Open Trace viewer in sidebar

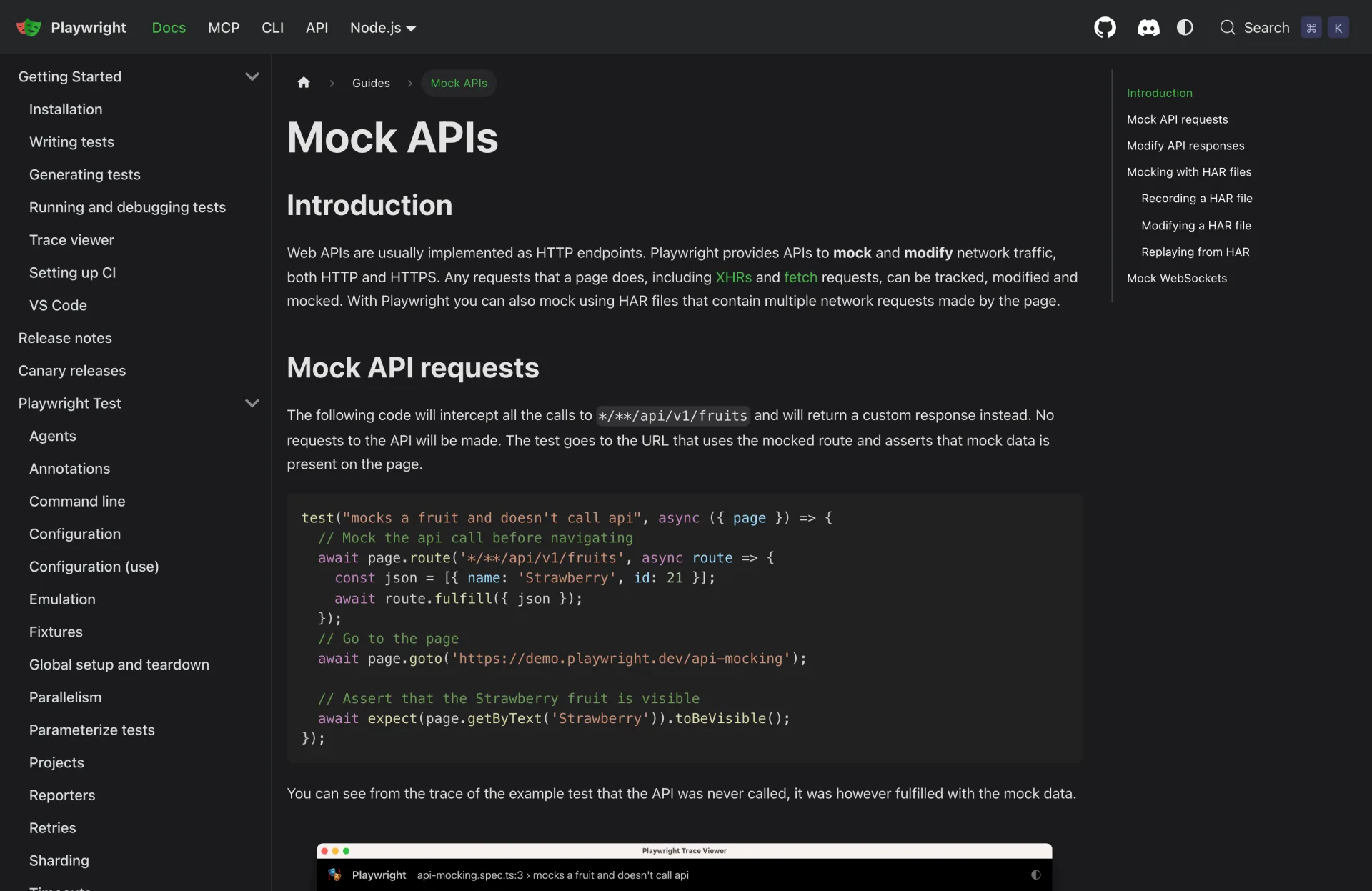point(71,240)
